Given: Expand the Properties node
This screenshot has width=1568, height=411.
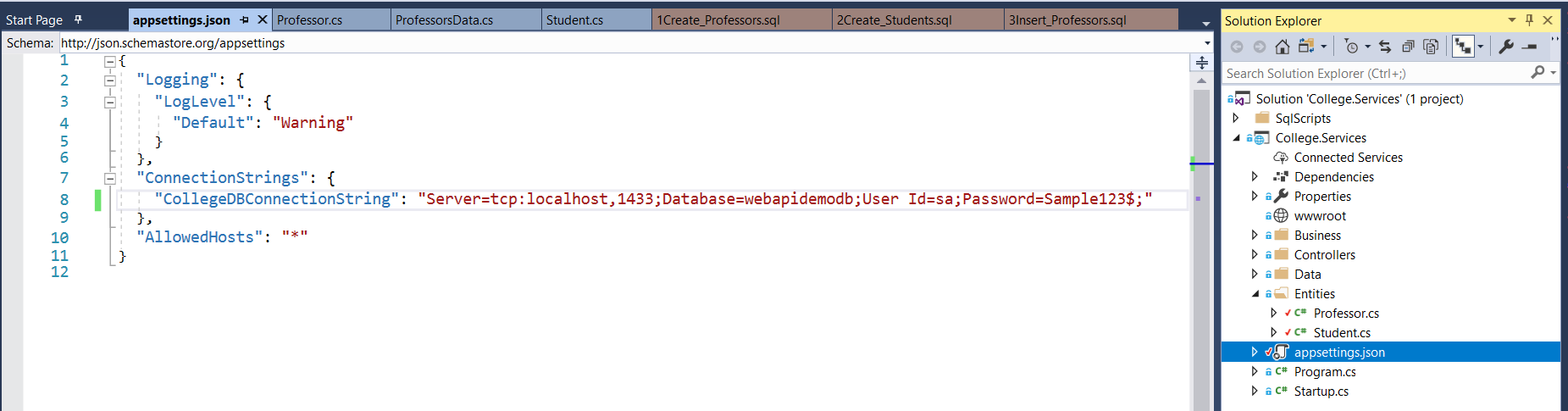Looking at the screenshot, I should [x=1255, y=197].
